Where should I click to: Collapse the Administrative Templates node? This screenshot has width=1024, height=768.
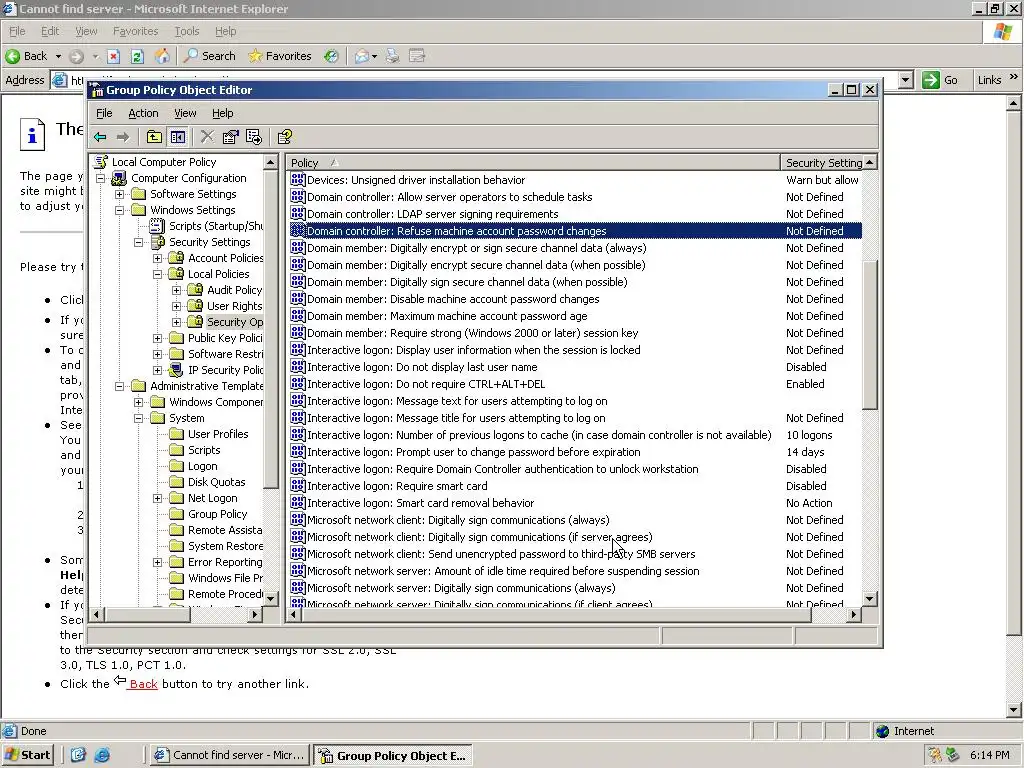tap(120, 386)
